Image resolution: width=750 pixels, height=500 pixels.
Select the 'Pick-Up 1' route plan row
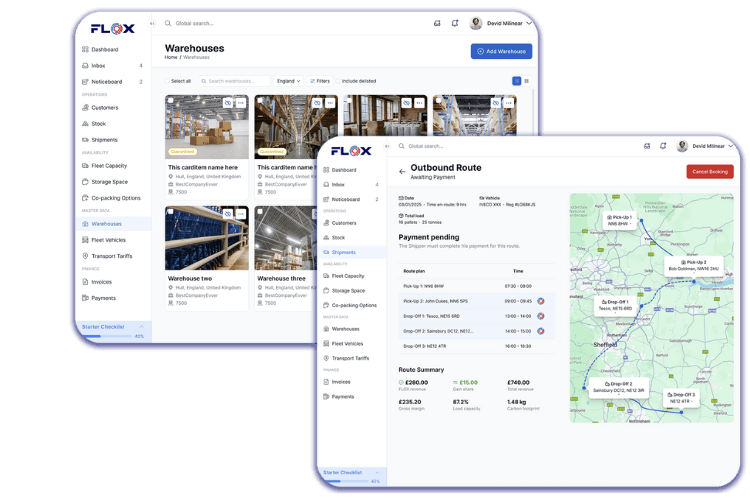(476, 286)
